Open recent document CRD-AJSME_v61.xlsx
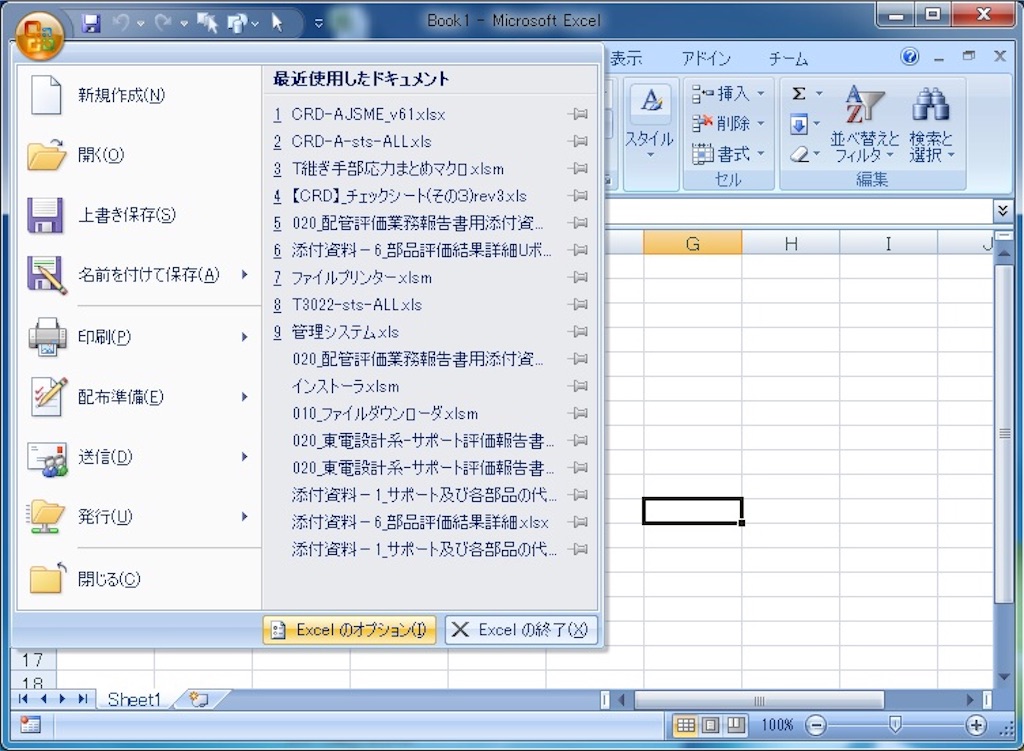1024x751 pixels. pos(368,114)
